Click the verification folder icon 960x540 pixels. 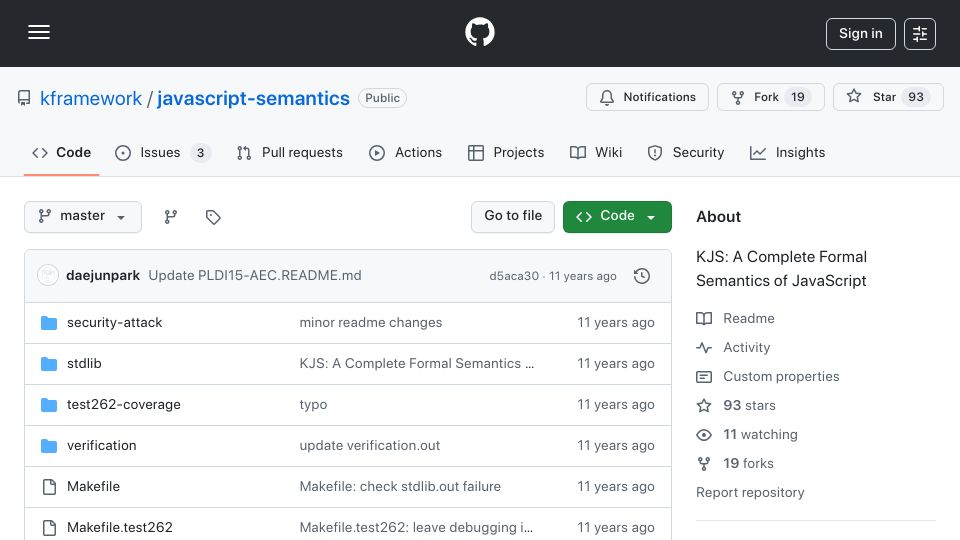coord(49,446)
